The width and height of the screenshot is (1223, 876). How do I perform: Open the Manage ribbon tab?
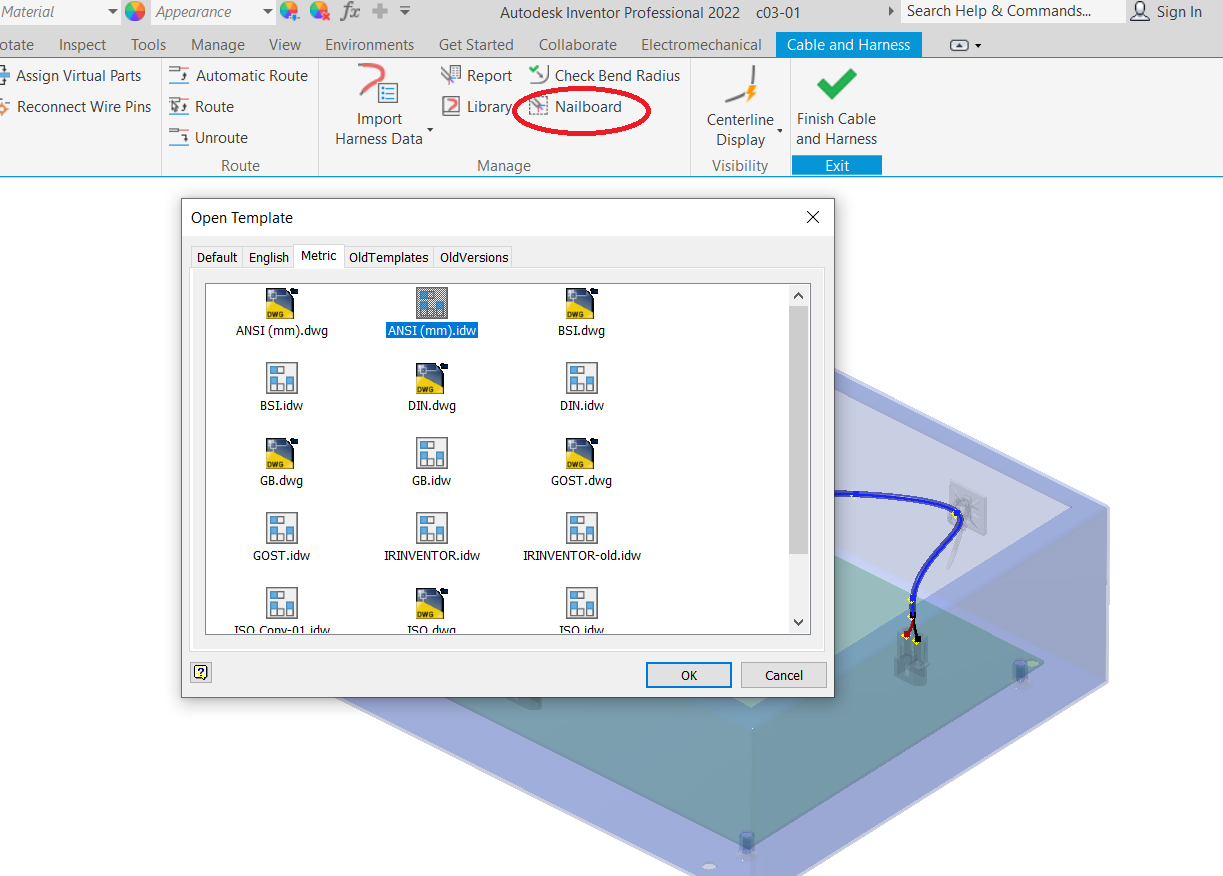point(218,45)
